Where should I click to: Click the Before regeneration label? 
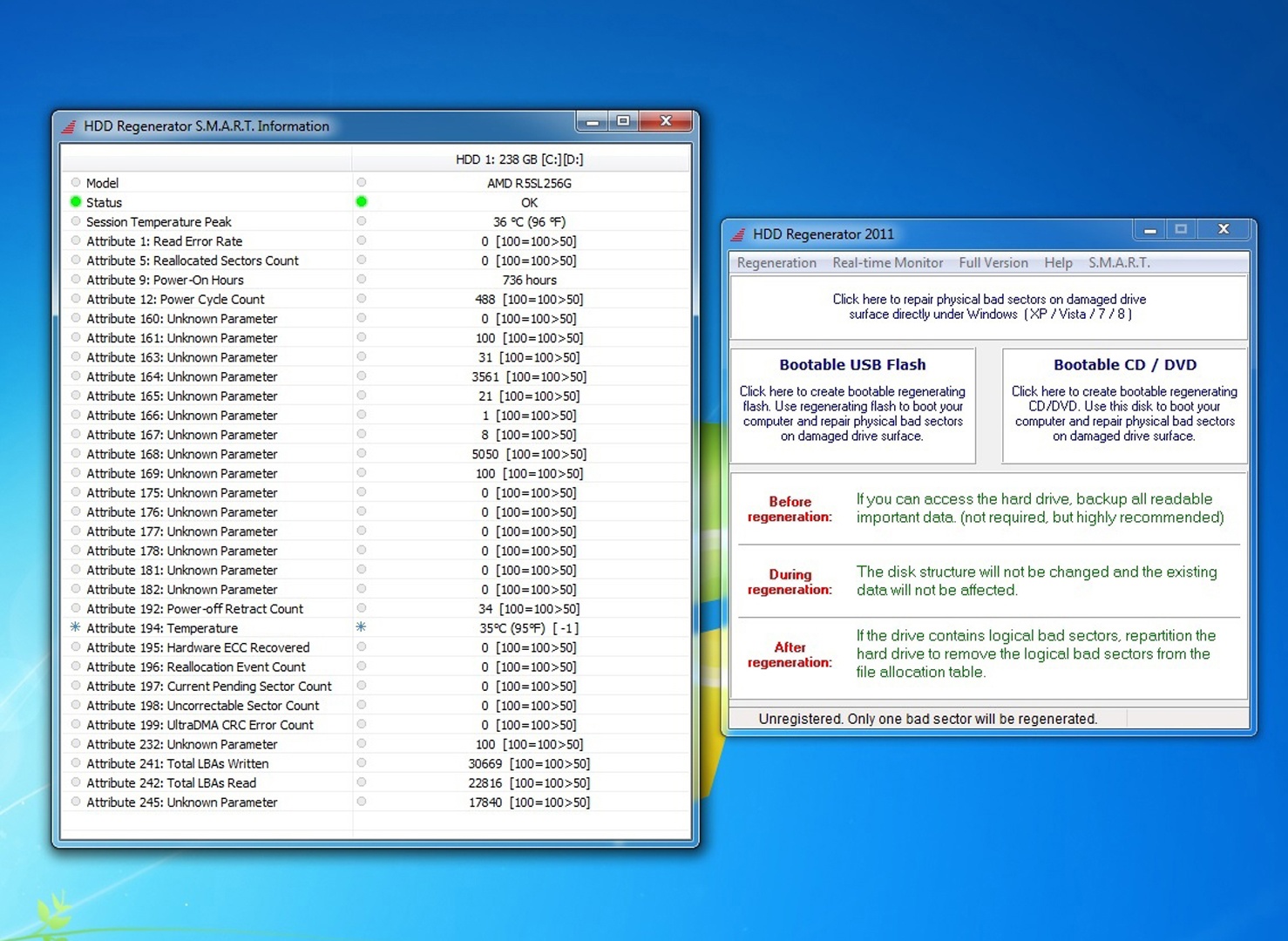790,509
